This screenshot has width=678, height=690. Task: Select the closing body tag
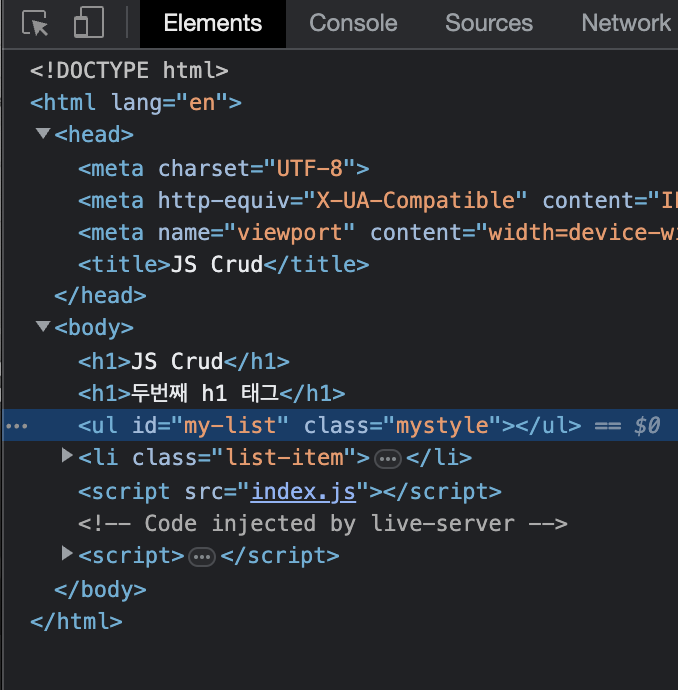[x=100, y=590]
